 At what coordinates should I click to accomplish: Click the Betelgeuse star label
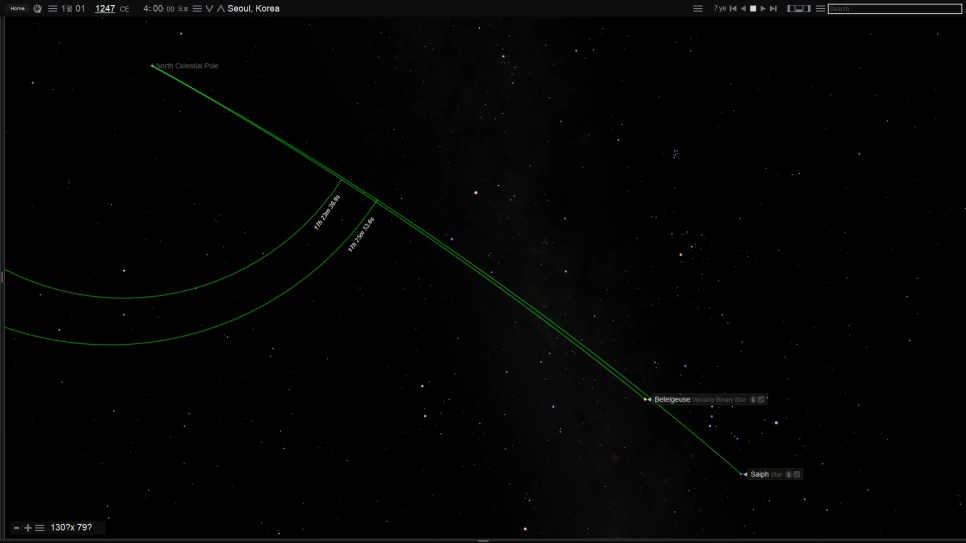[672, 399]
